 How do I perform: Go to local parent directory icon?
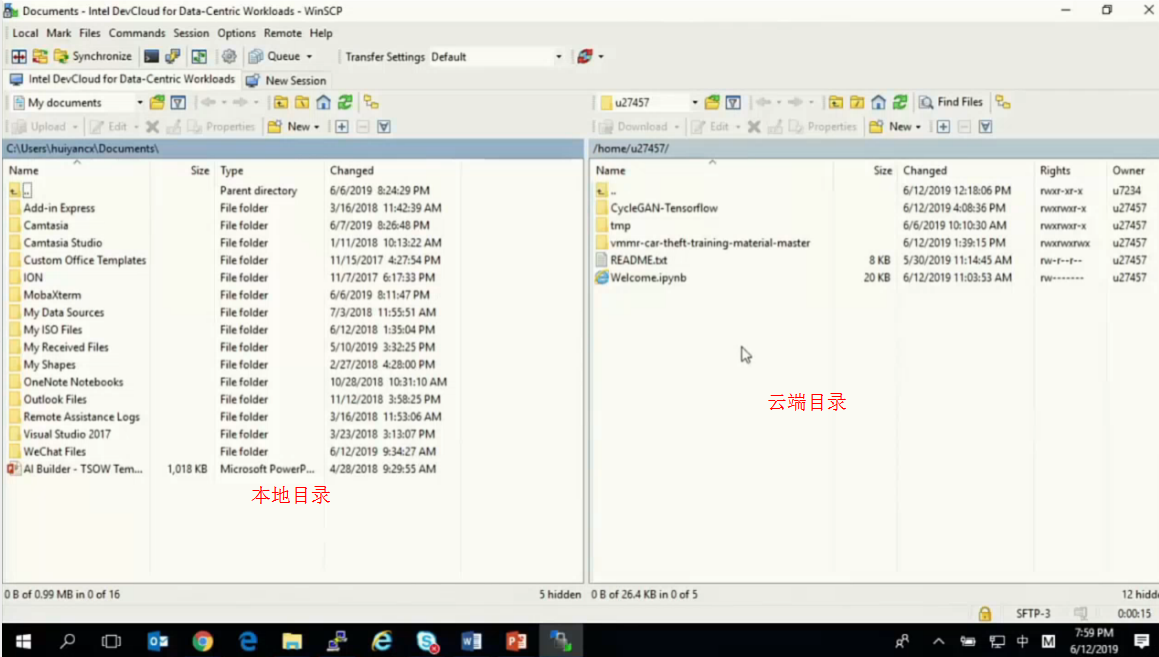[281, 103]
